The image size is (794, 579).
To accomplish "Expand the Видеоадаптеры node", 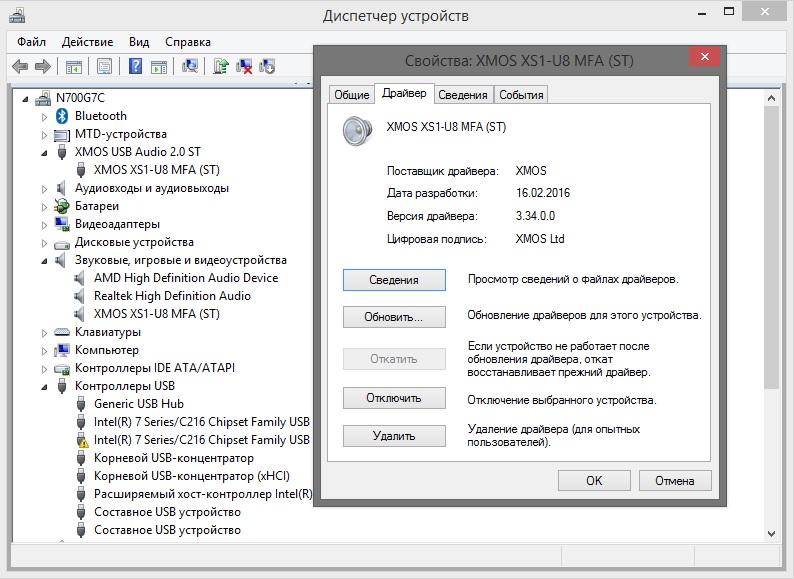I will click(x=45, y=225).
